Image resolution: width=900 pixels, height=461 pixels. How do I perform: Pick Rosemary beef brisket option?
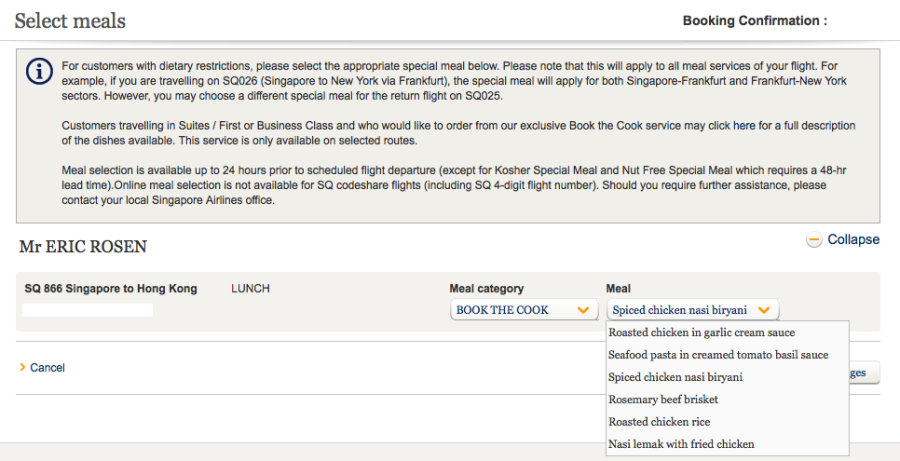click(663, 400)
